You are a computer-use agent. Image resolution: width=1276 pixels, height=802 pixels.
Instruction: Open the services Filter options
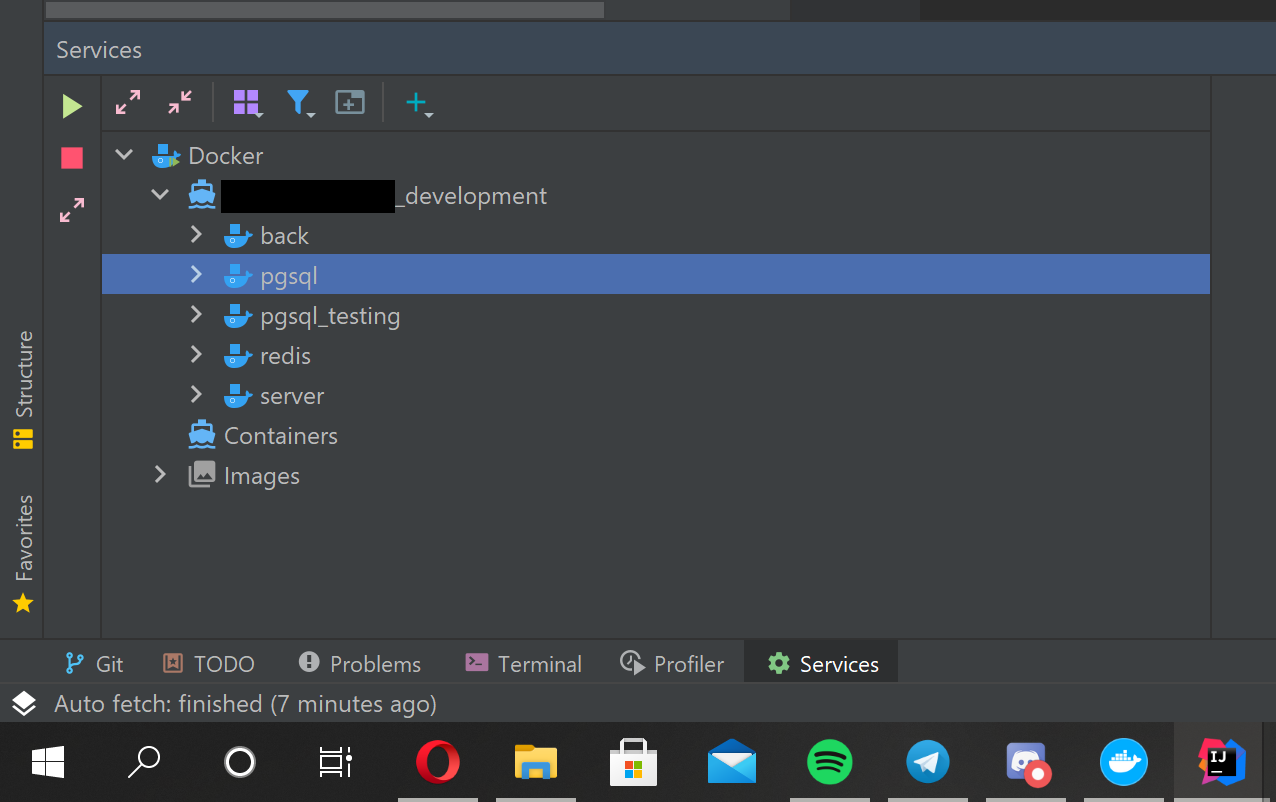(x=300, y=102)
